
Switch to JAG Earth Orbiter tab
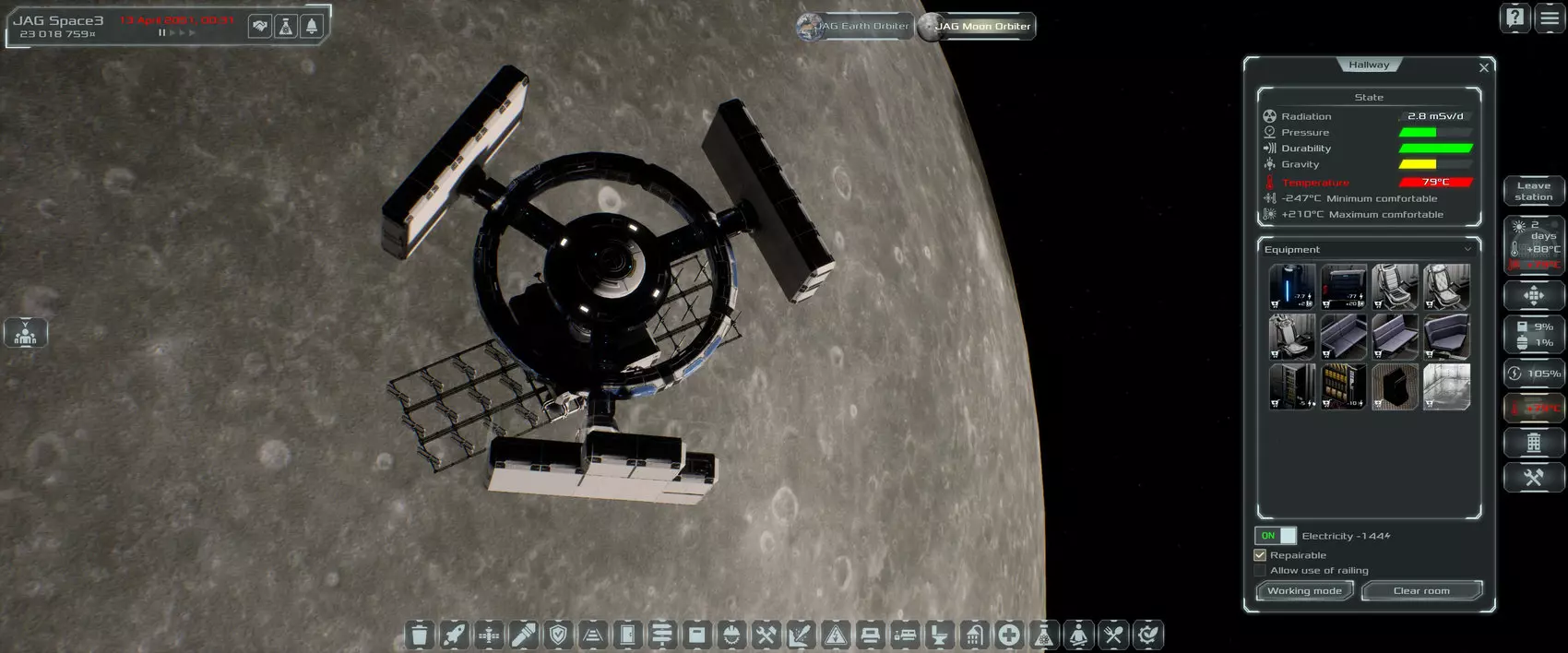coord(855,26)
